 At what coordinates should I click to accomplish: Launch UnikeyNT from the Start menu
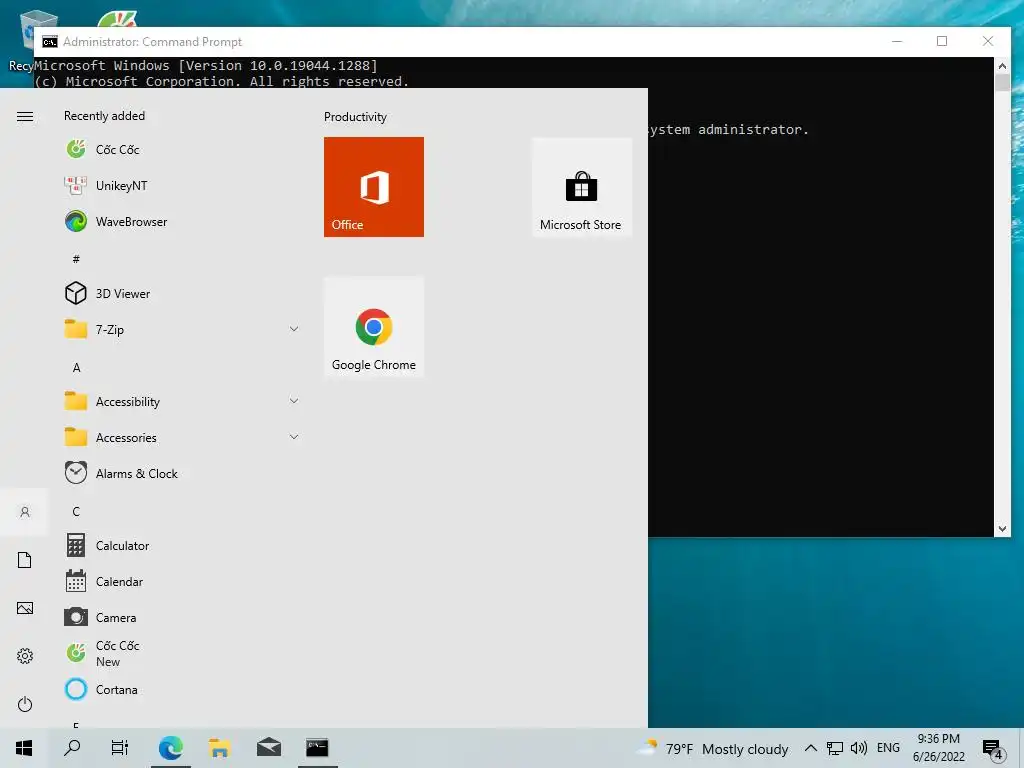tap(183, 185)
